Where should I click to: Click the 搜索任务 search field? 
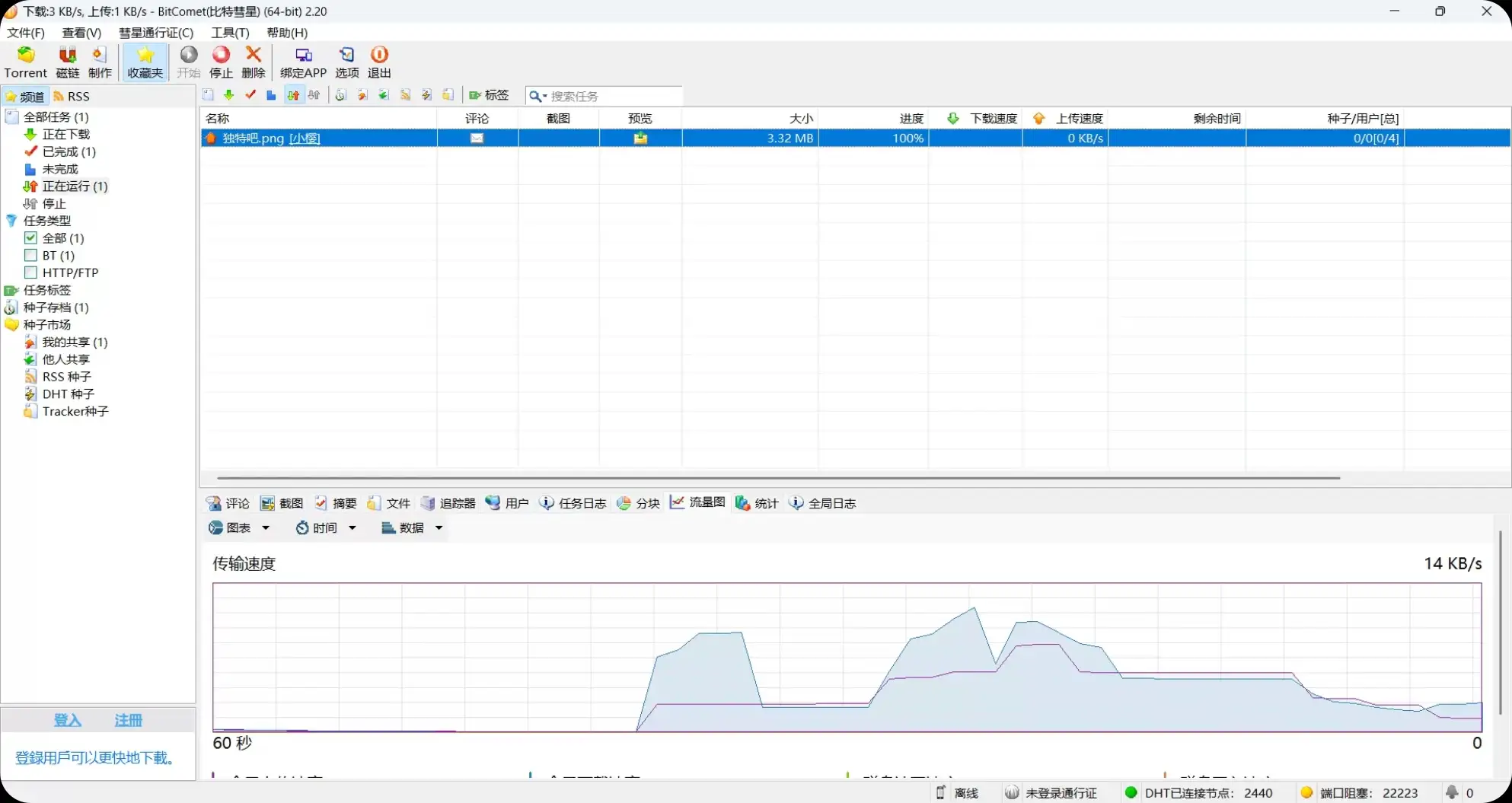tap(613, 96)
